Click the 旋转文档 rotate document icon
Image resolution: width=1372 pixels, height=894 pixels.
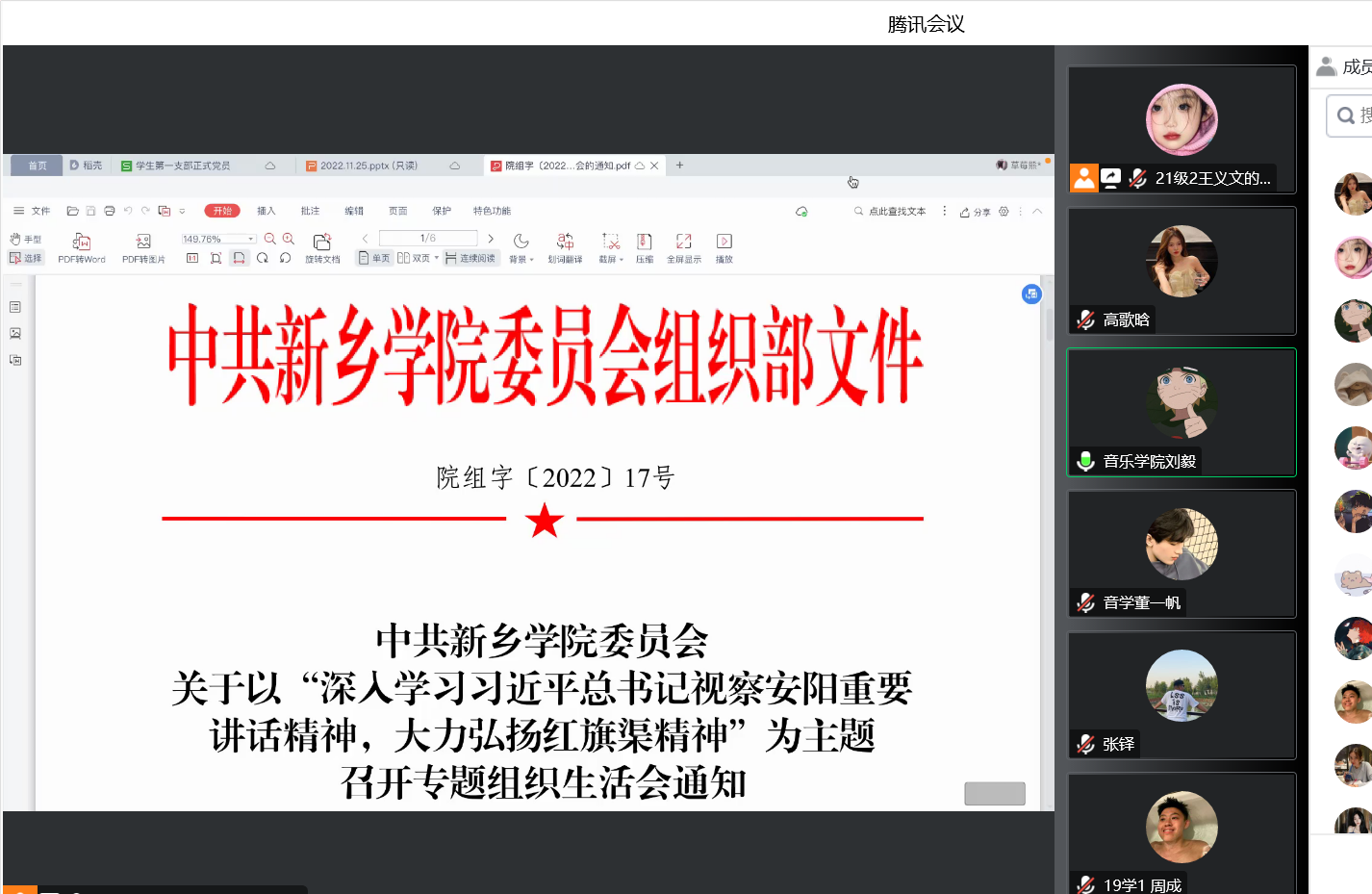(x=322, y=243)
